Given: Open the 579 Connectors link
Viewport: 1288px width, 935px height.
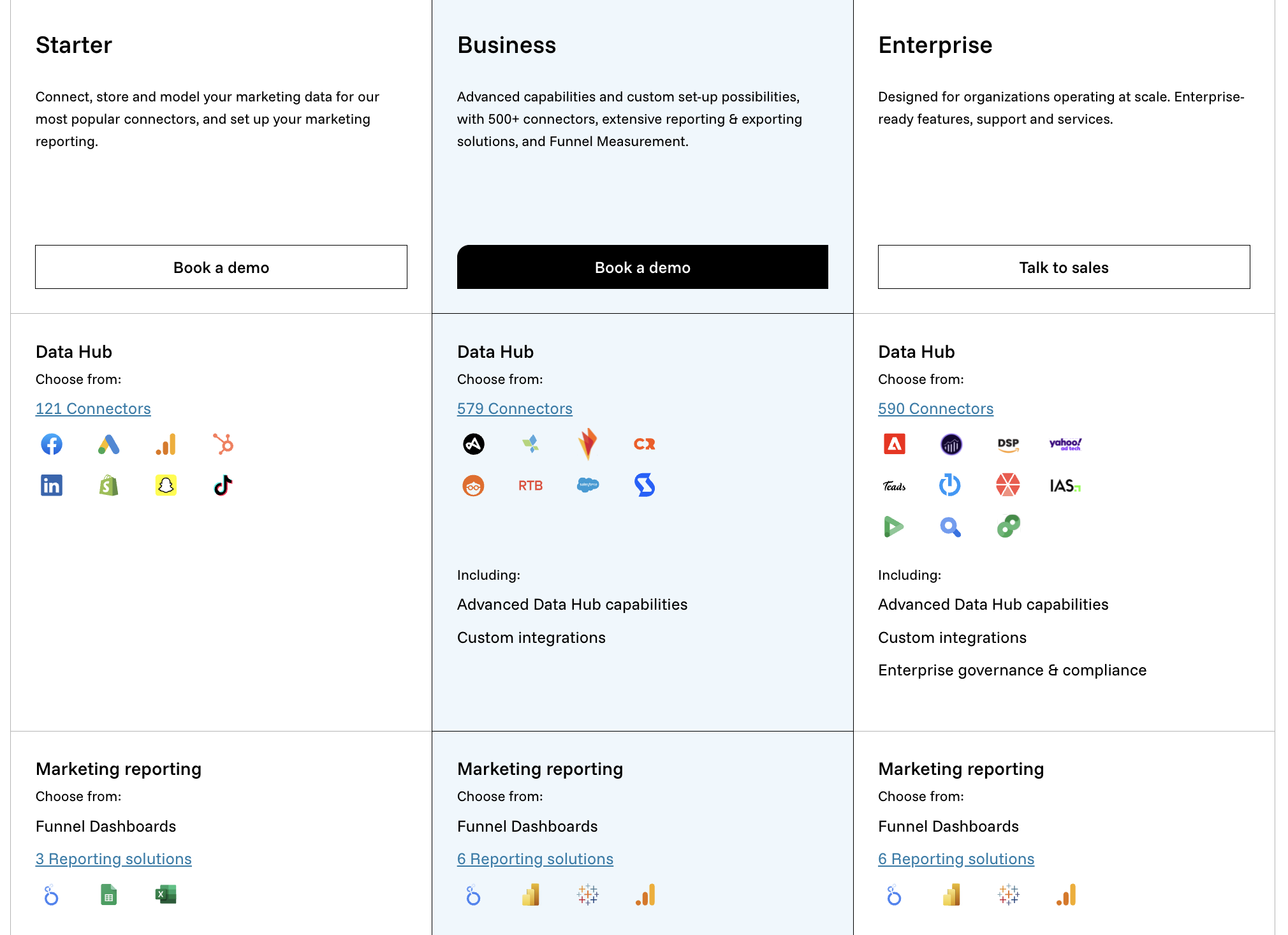Looking at the screenshot, I should pos(515,409).
